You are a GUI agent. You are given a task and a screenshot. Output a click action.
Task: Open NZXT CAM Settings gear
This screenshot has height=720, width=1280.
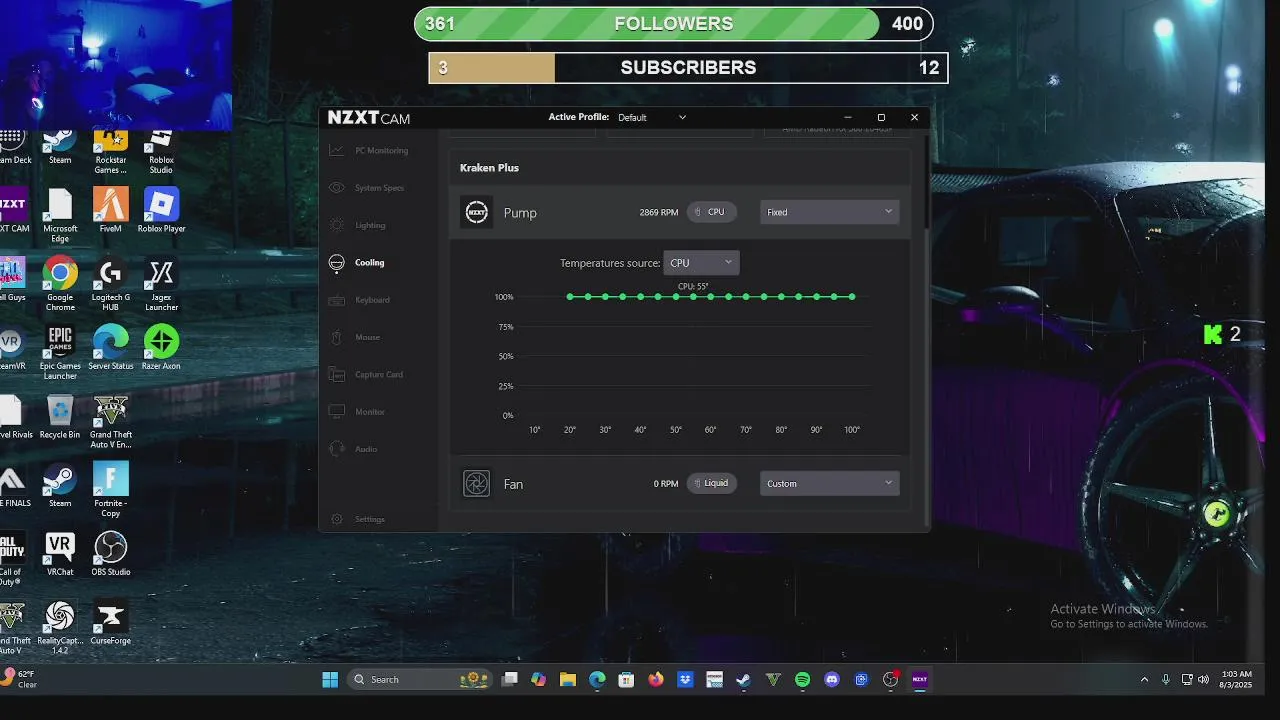pyautogui.click(x=357, y=519)
